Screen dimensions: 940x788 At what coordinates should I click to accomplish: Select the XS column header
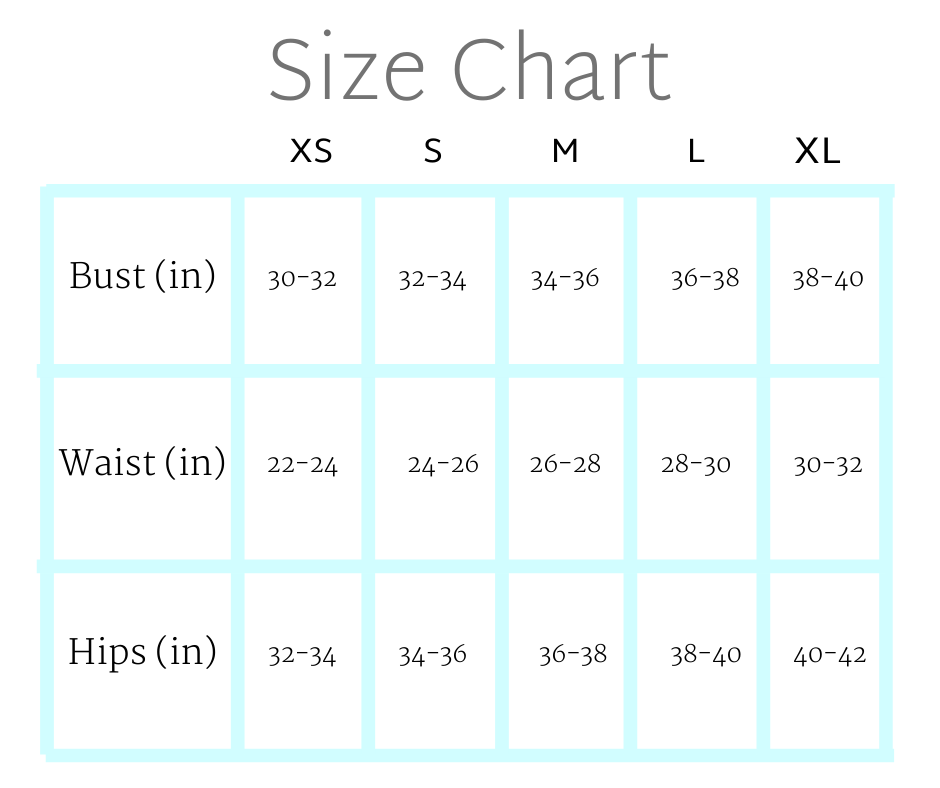(311, 152)
